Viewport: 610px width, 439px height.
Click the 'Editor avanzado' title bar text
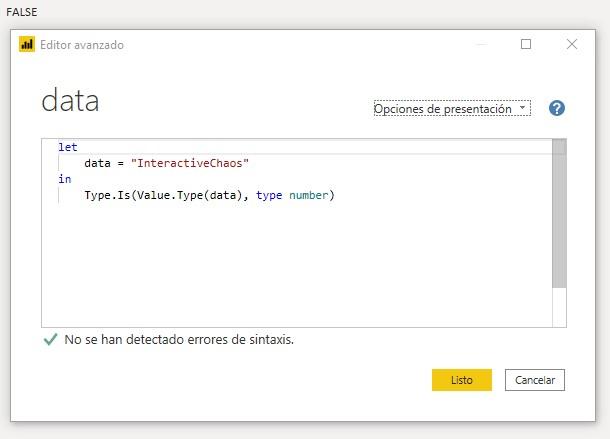82,45
